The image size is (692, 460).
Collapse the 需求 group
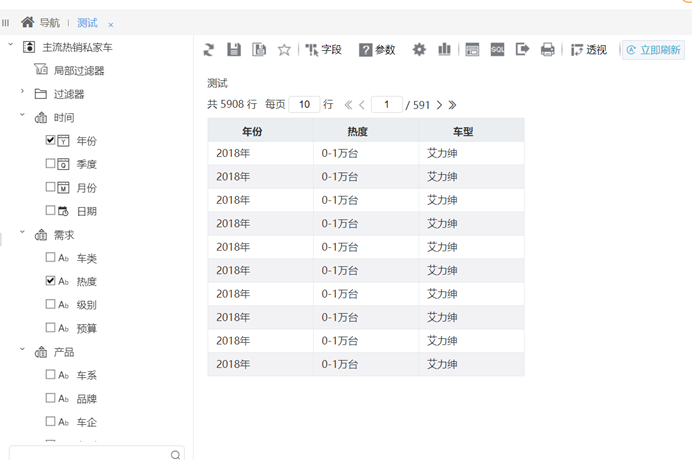click(x=22, y=232)
